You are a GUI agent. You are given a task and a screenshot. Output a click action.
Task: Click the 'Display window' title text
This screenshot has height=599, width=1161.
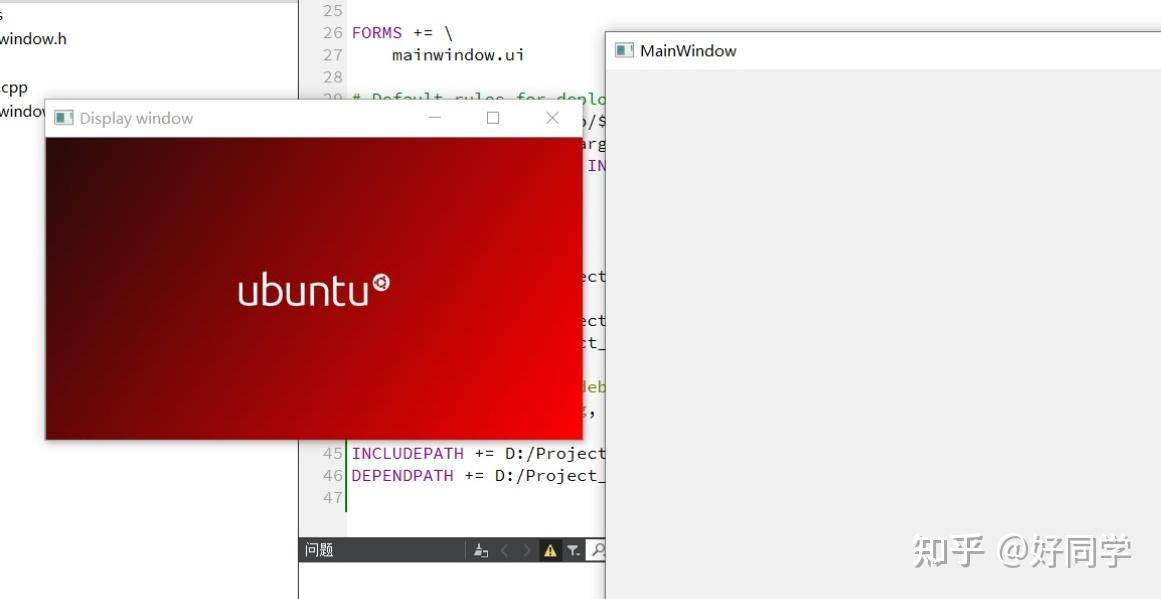coord(136,118)
